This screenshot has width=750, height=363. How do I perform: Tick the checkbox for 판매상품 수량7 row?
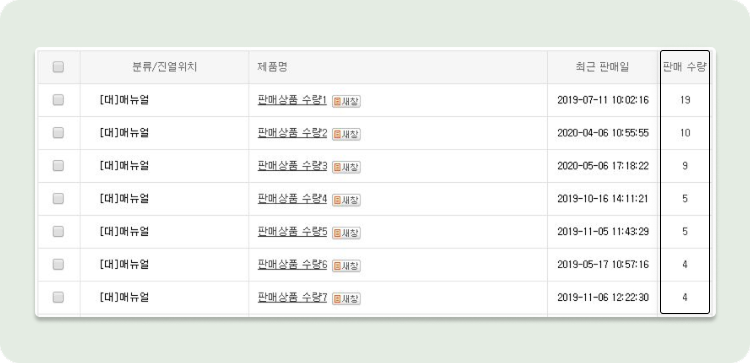click(58, 297)
